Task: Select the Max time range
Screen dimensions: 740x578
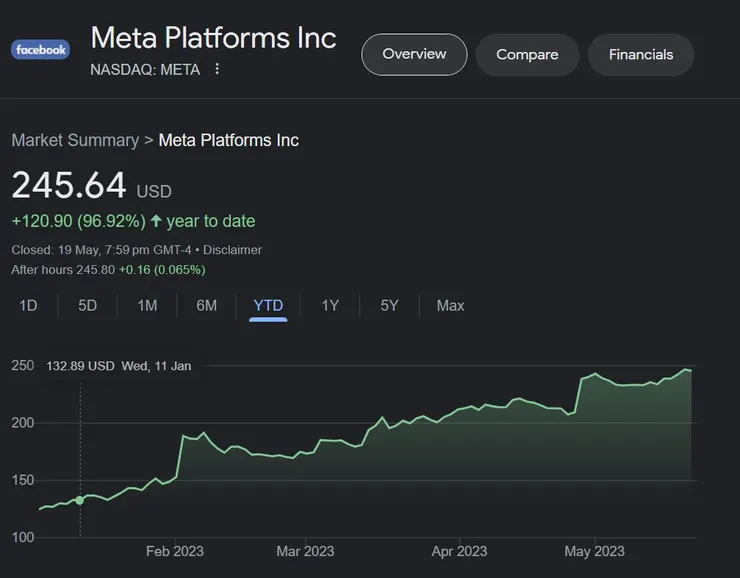Action: [450, 306]
